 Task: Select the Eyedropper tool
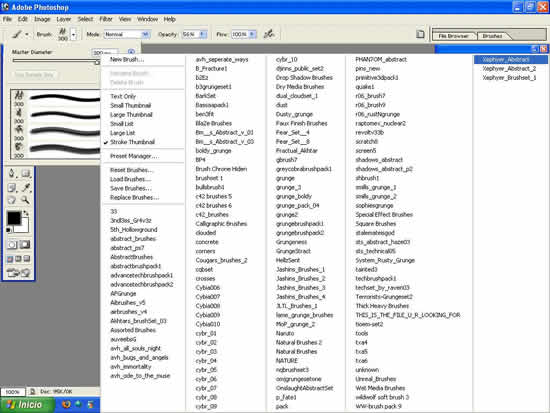(x=26, y=188)
